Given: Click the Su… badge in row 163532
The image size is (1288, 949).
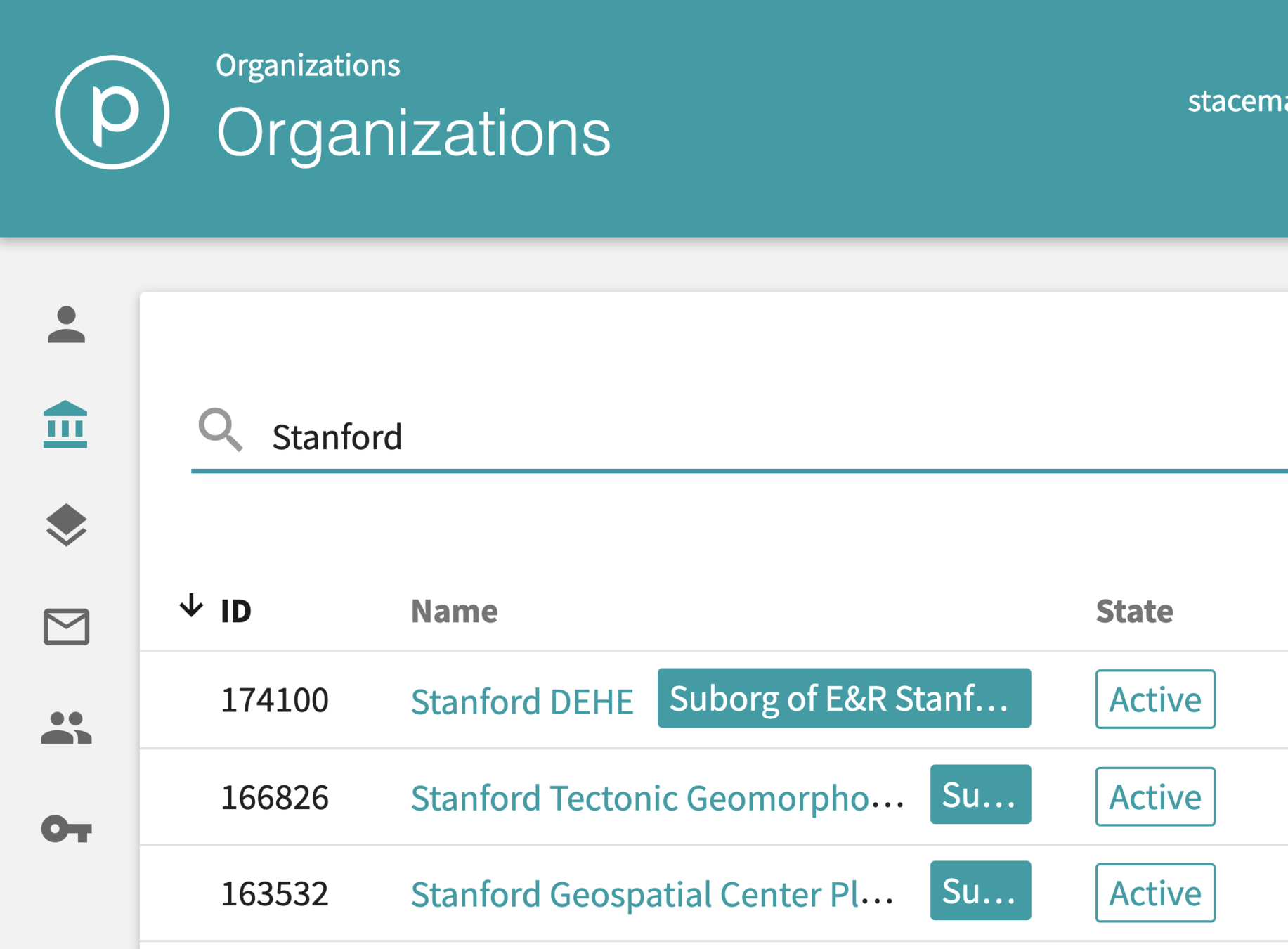Looking at the screenshot, I should coord(980,891).
